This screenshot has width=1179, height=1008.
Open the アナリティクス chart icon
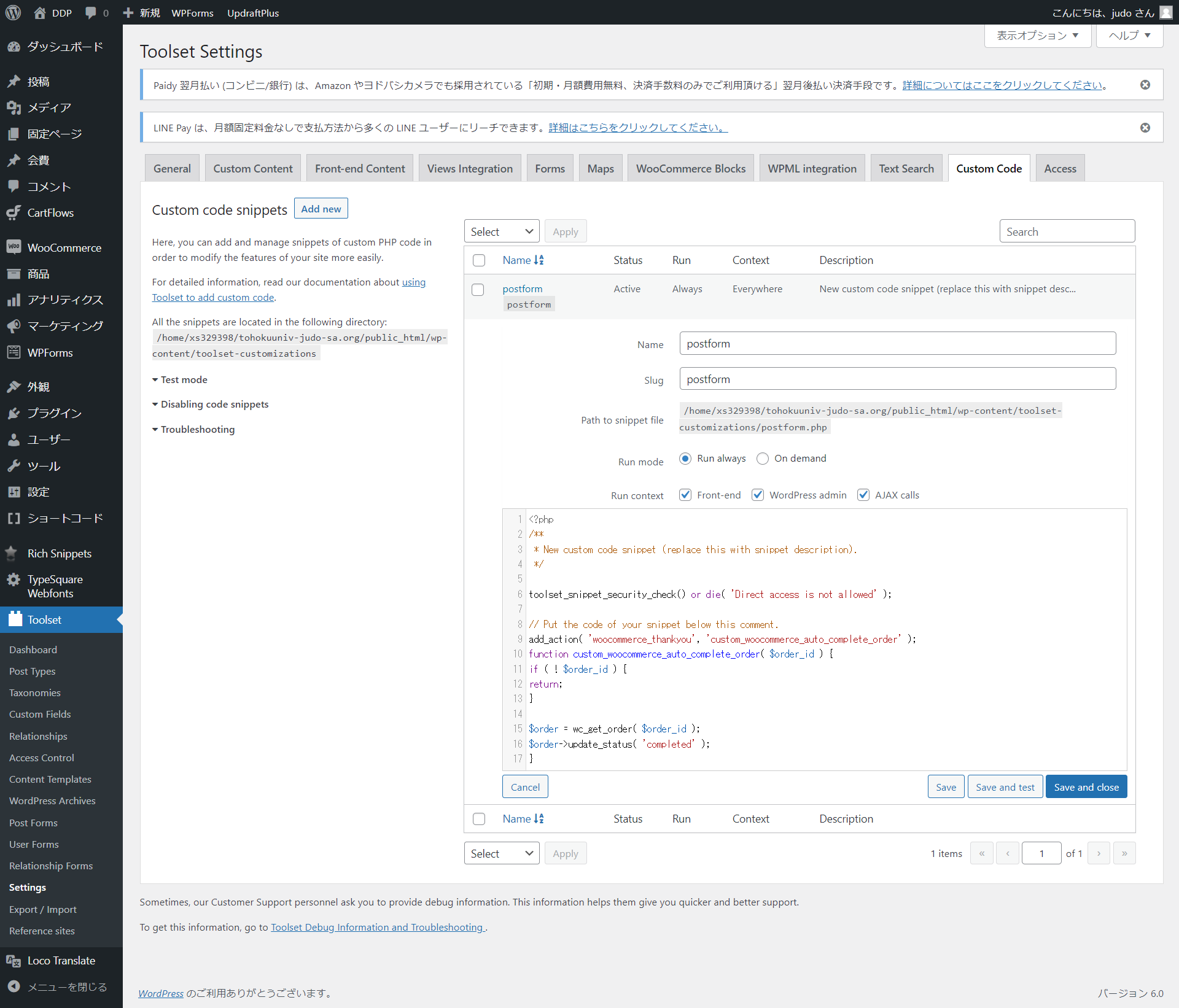coord(14,300)
